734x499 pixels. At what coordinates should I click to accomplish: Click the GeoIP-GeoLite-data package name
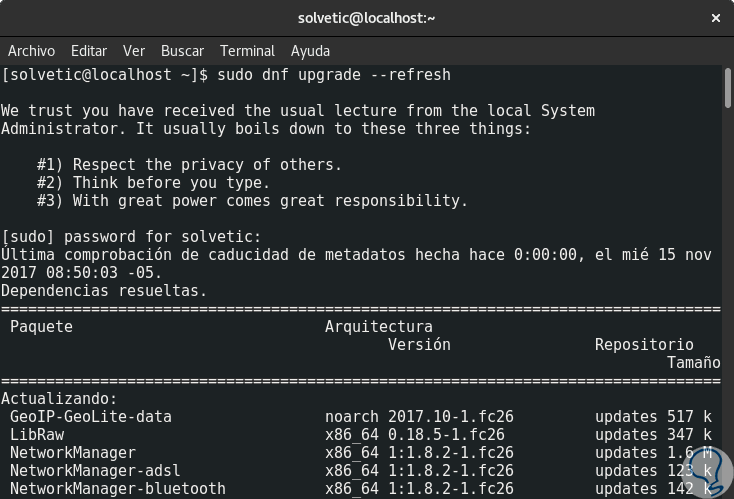91,417
